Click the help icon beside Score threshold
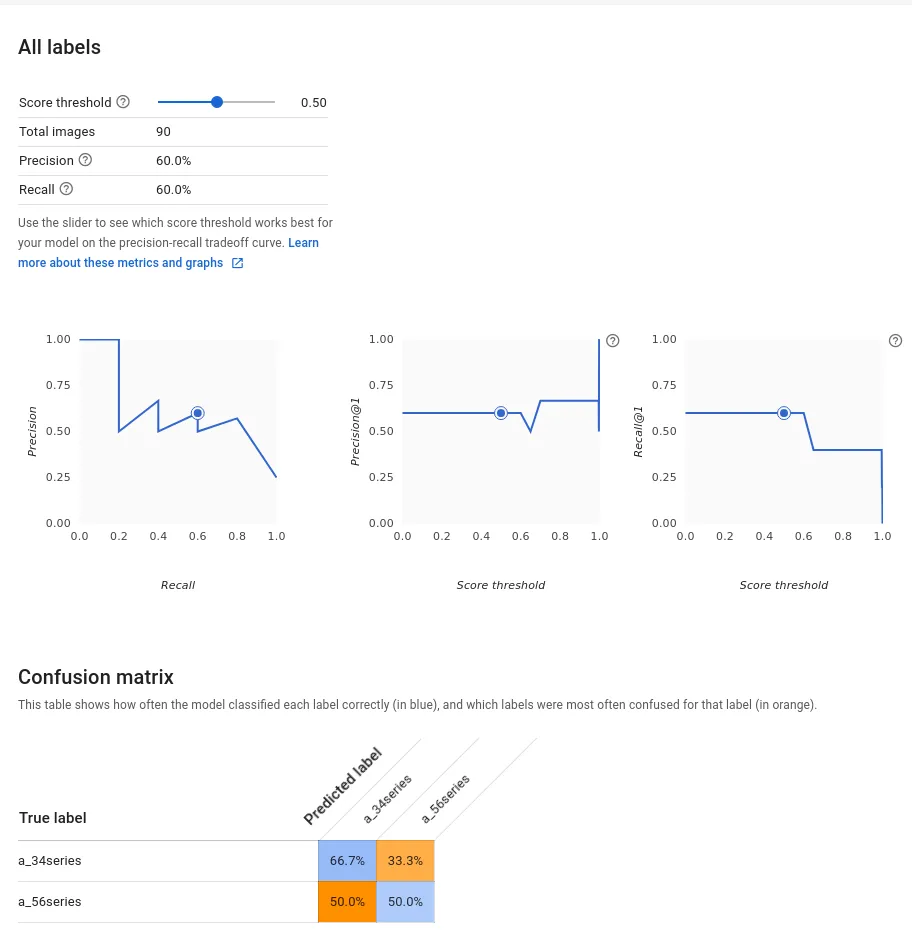The height and width of the screenshot is (934, 912). (x=123, y=102)
